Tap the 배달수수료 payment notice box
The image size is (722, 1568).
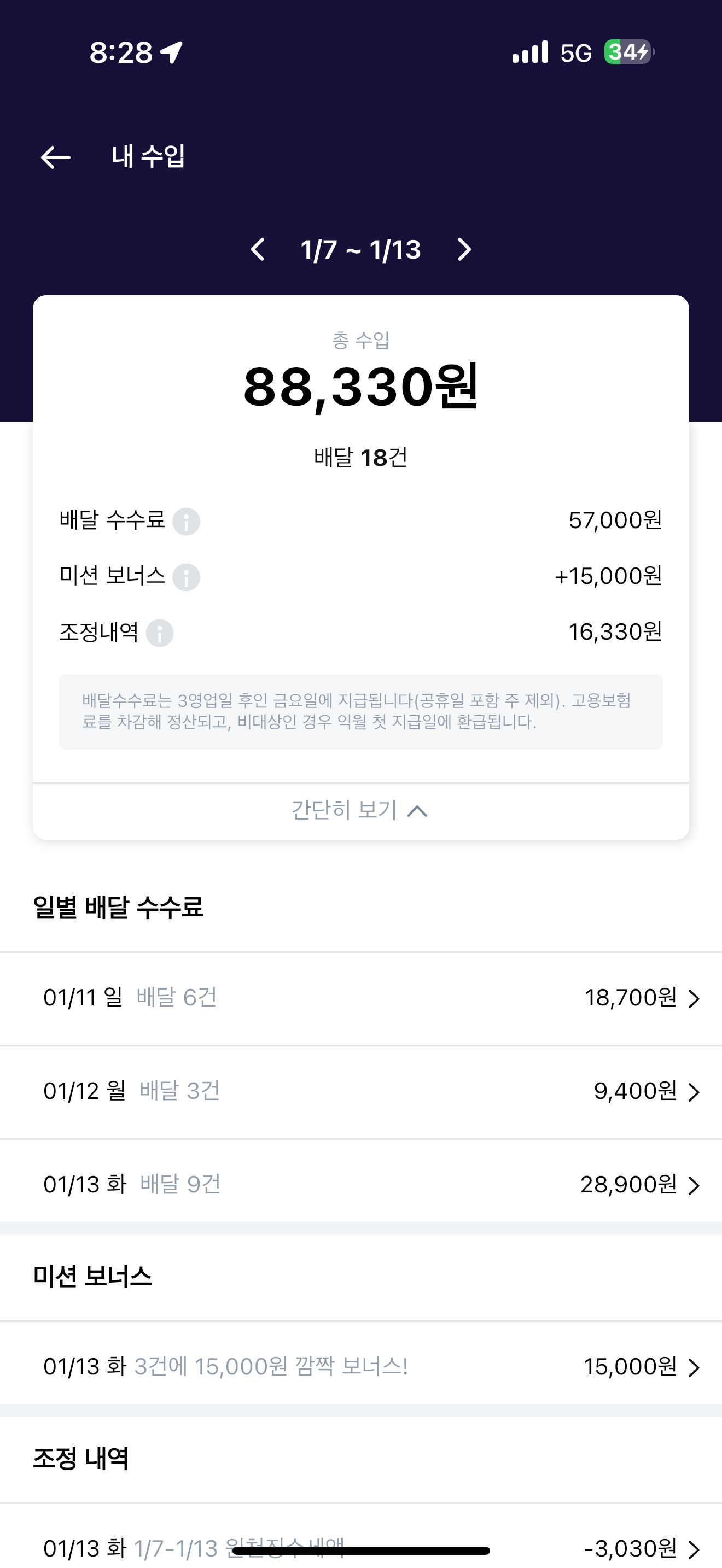(x=360, y=712)
